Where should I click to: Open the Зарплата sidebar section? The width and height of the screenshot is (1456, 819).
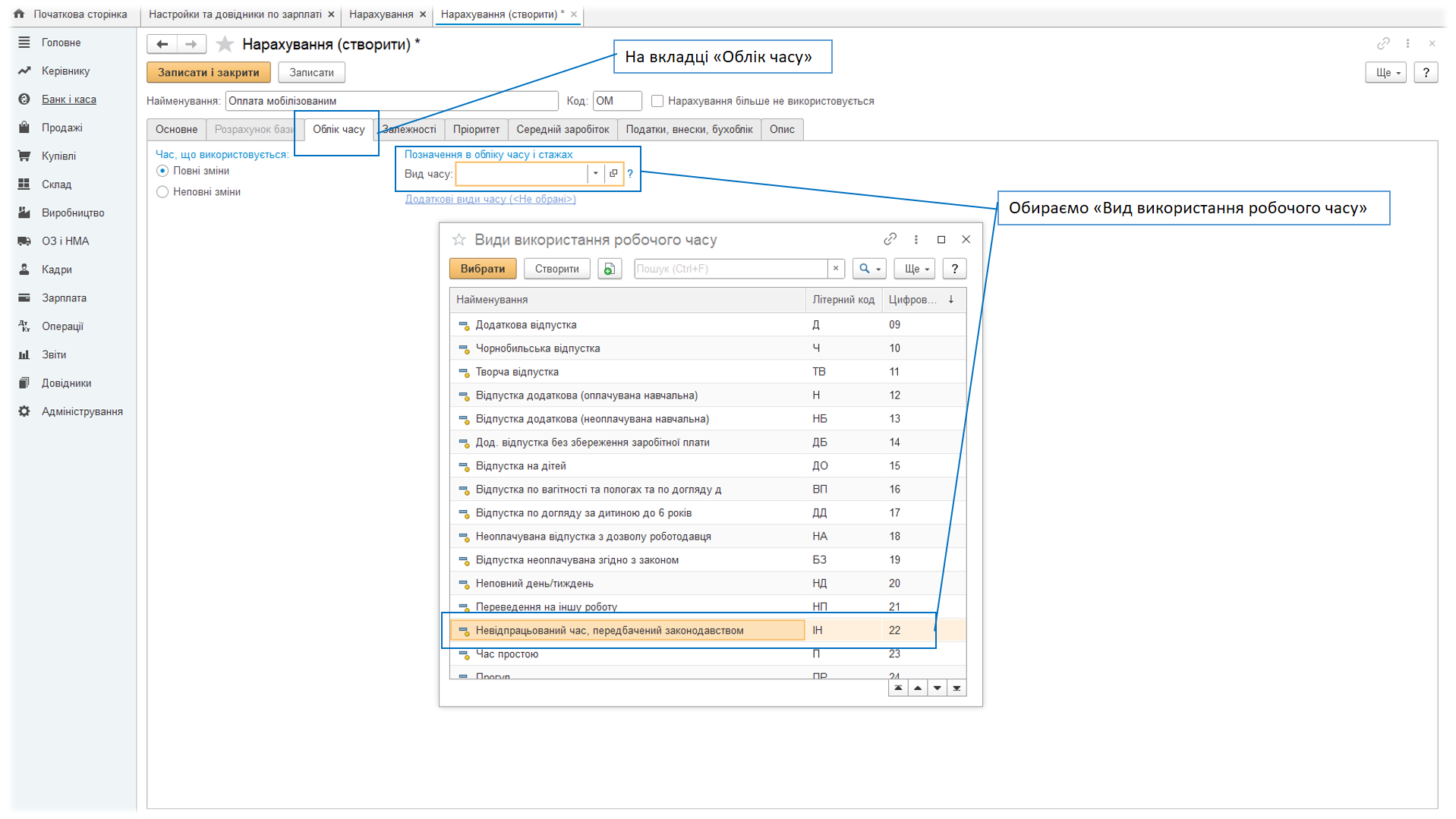pyautogui.click(x=64, y=298)
